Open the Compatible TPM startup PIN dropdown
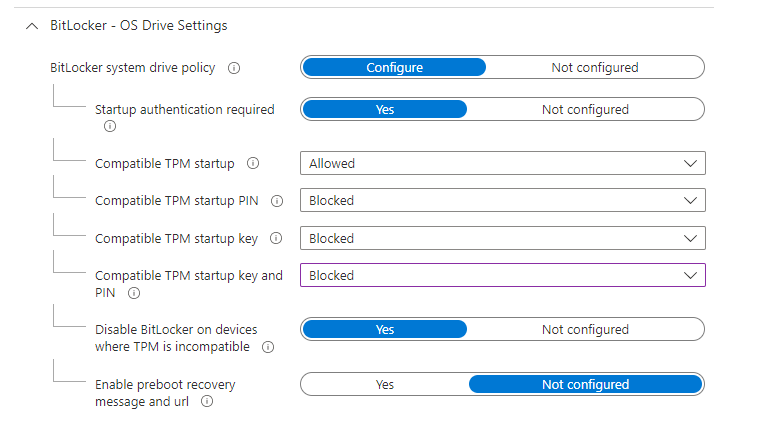The height and width of the screenshot is (425, 782). (503, 200)
